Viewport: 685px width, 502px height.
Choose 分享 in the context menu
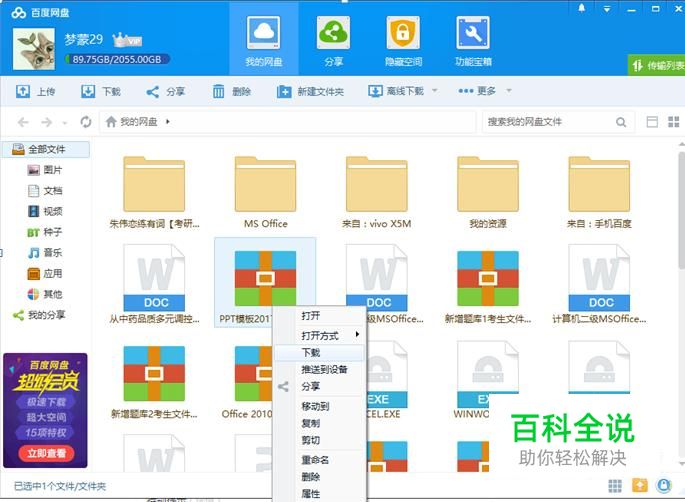tap(319, 387)
